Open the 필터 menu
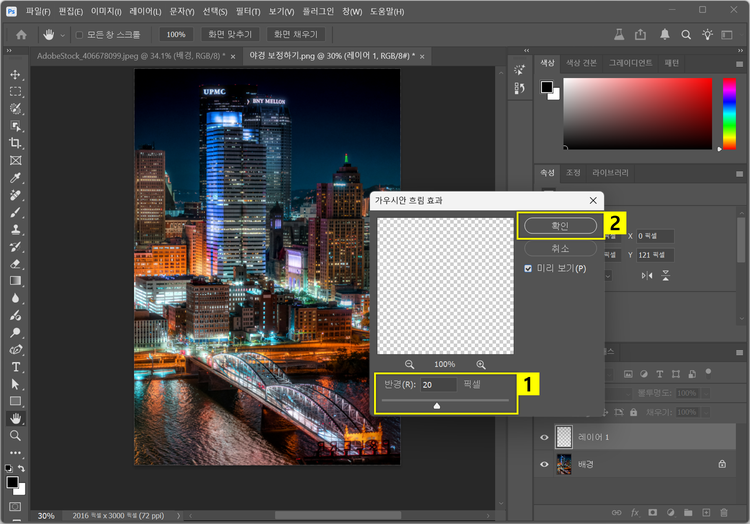Screen dimensions: 750x524 (x=246, y=11)
